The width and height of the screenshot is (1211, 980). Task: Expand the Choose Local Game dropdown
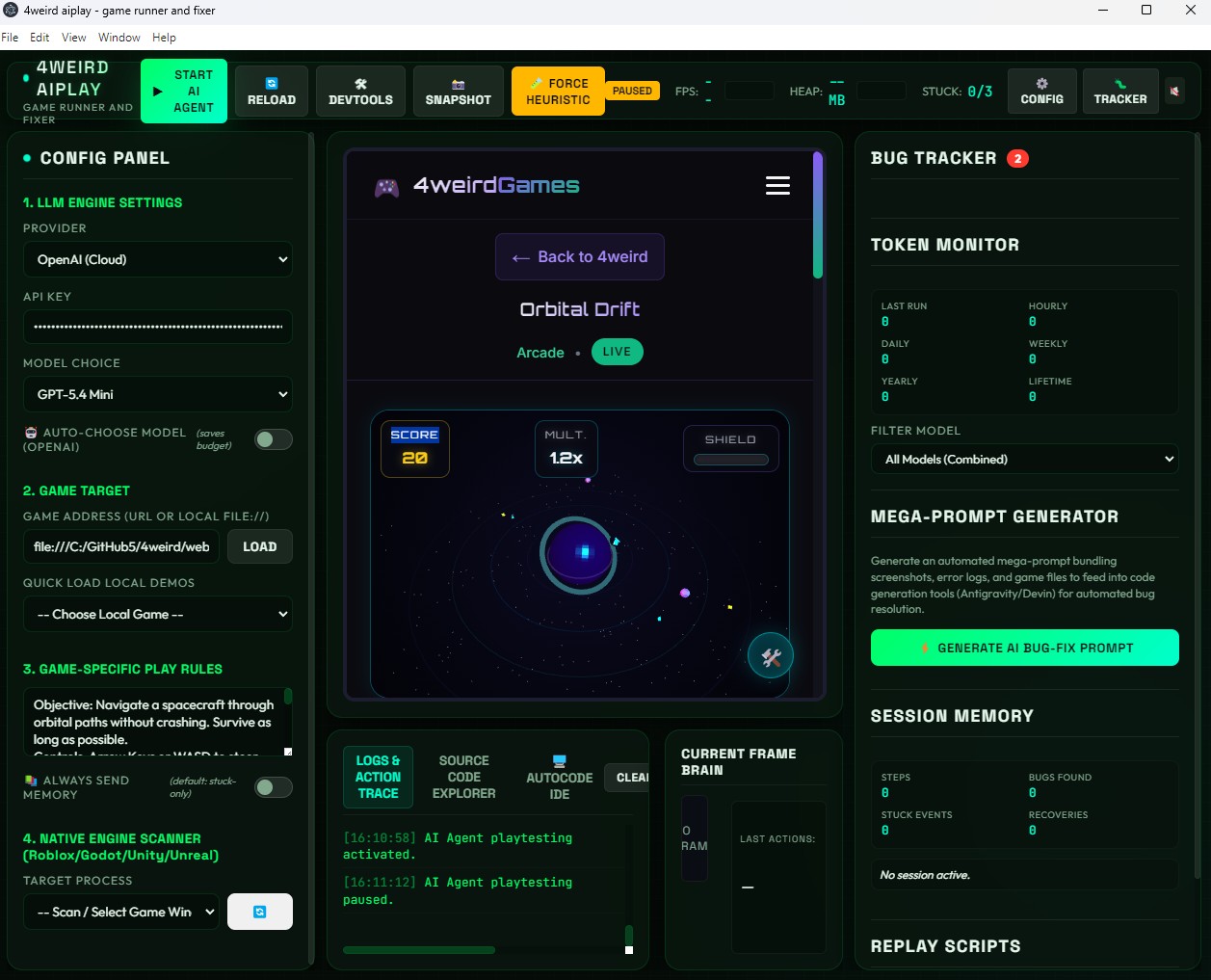tap(158, 614)
